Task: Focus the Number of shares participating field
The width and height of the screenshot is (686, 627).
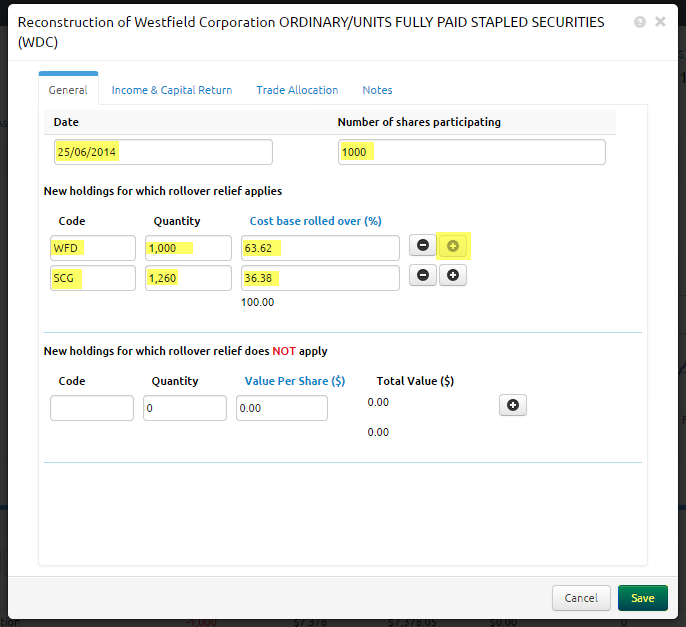Action: coord(472,152)
